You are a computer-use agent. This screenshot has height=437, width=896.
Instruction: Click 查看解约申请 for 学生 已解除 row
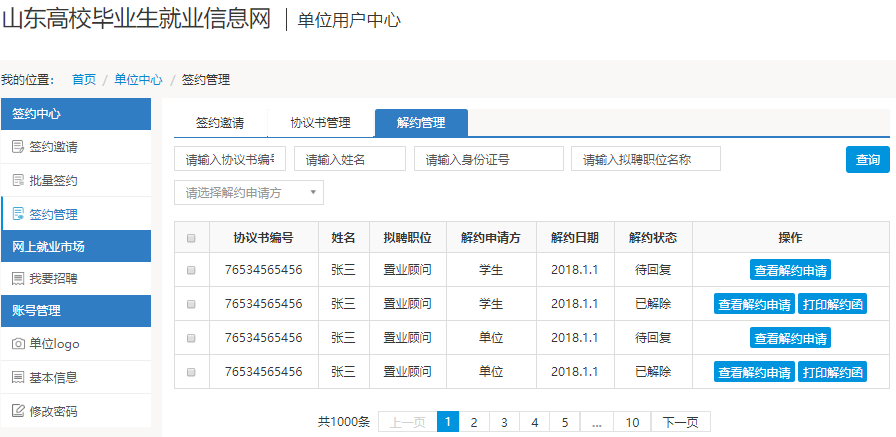click(x=754, y=304)
